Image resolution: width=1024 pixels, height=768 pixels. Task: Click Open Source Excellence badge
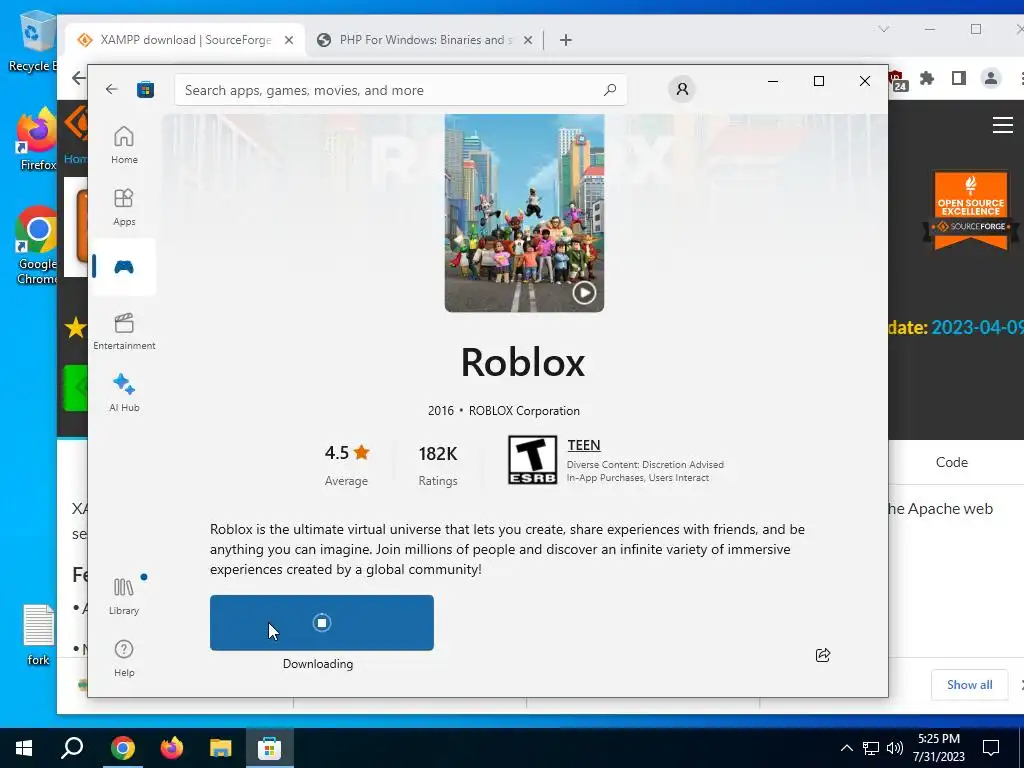(x=970, y=210)
